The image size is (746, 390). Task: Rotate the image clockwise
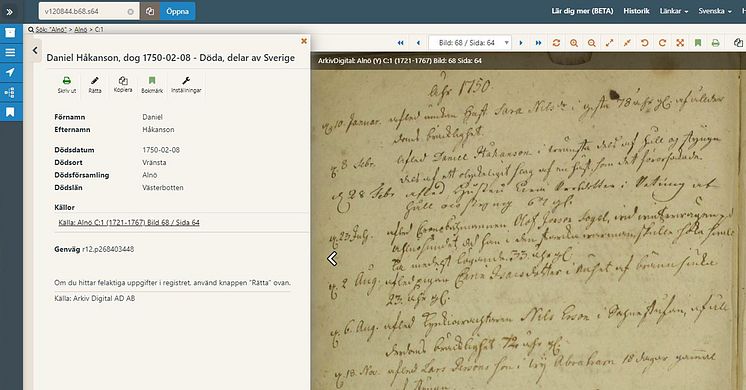662,43
